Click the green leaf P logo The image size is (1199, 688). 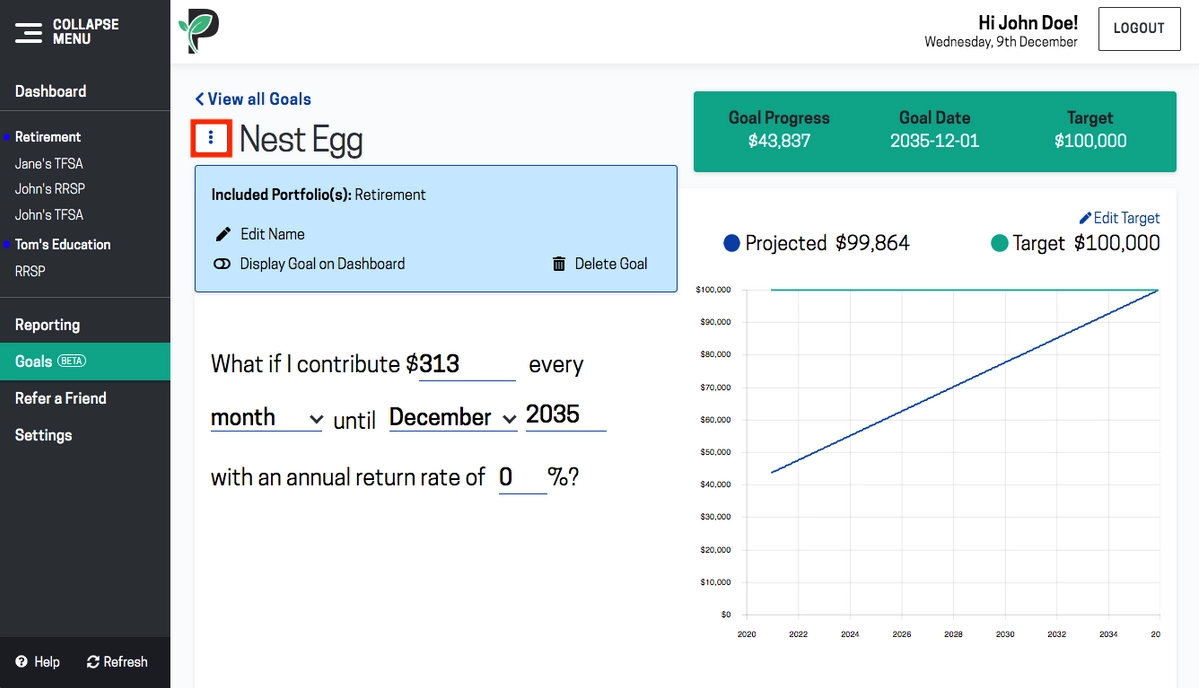click(x=199, y=31)
